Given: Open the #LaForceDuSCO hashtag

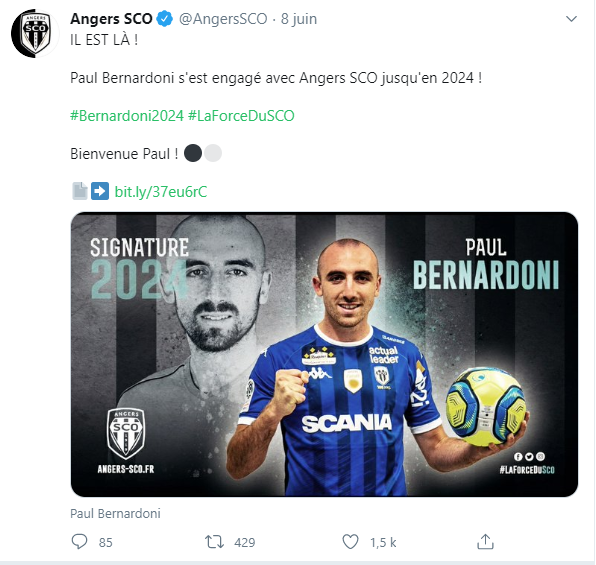Looking at the screenshot, I should (x=241, y=116).
